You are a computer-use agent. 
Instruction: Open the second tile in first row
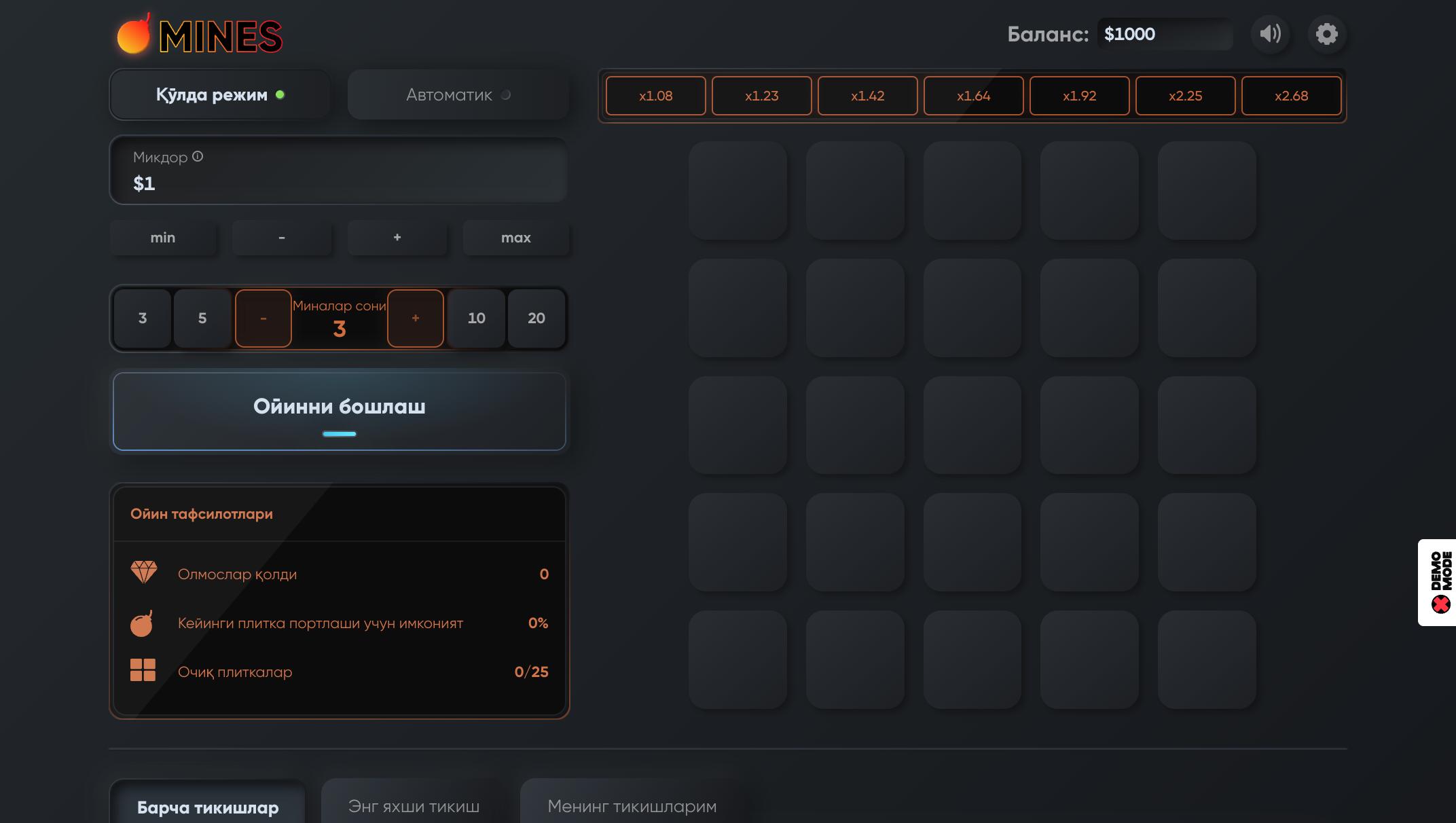tap(856, 190)
